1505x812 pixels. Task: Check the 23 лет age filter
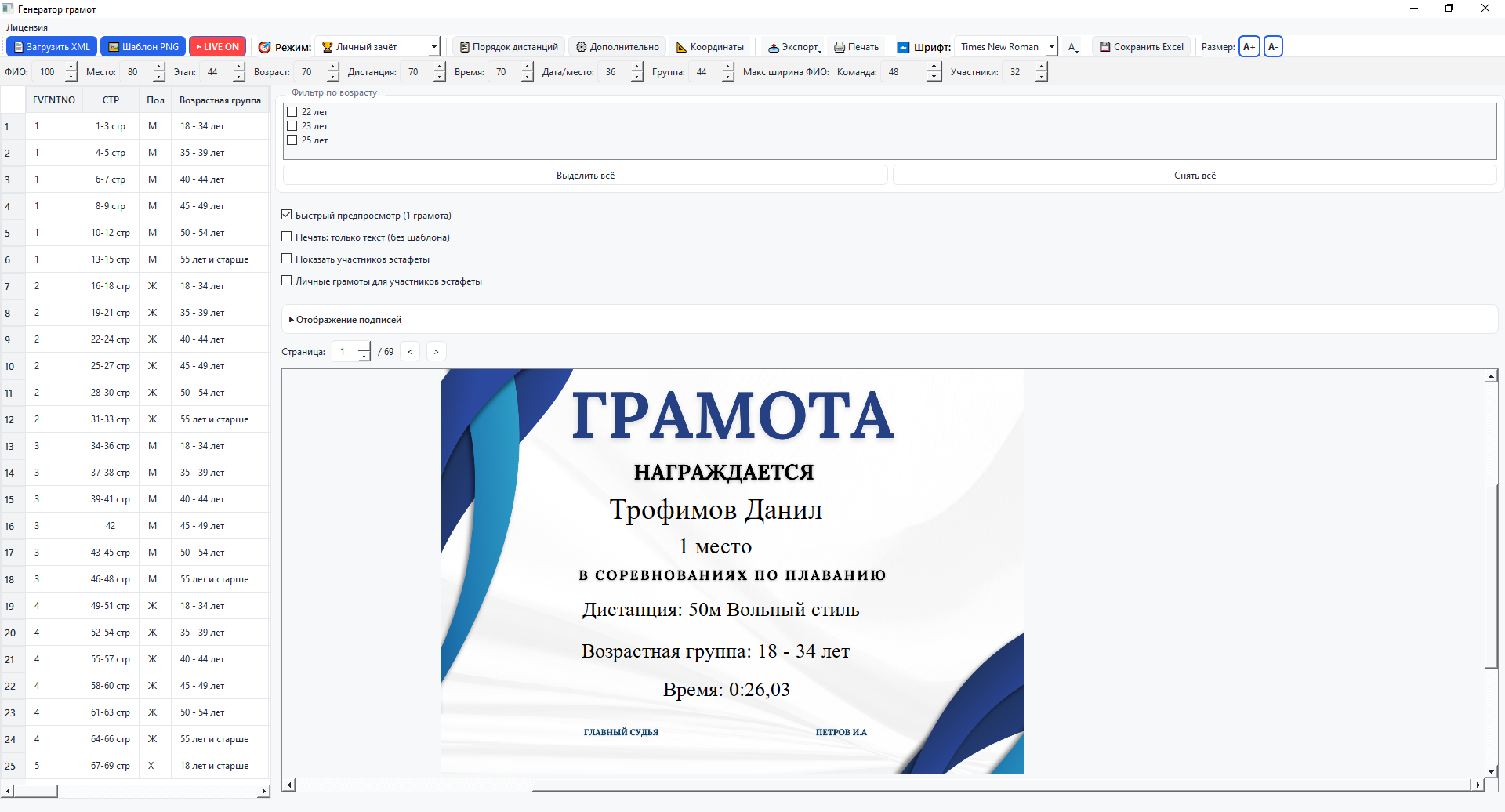[x=292, y=126]
